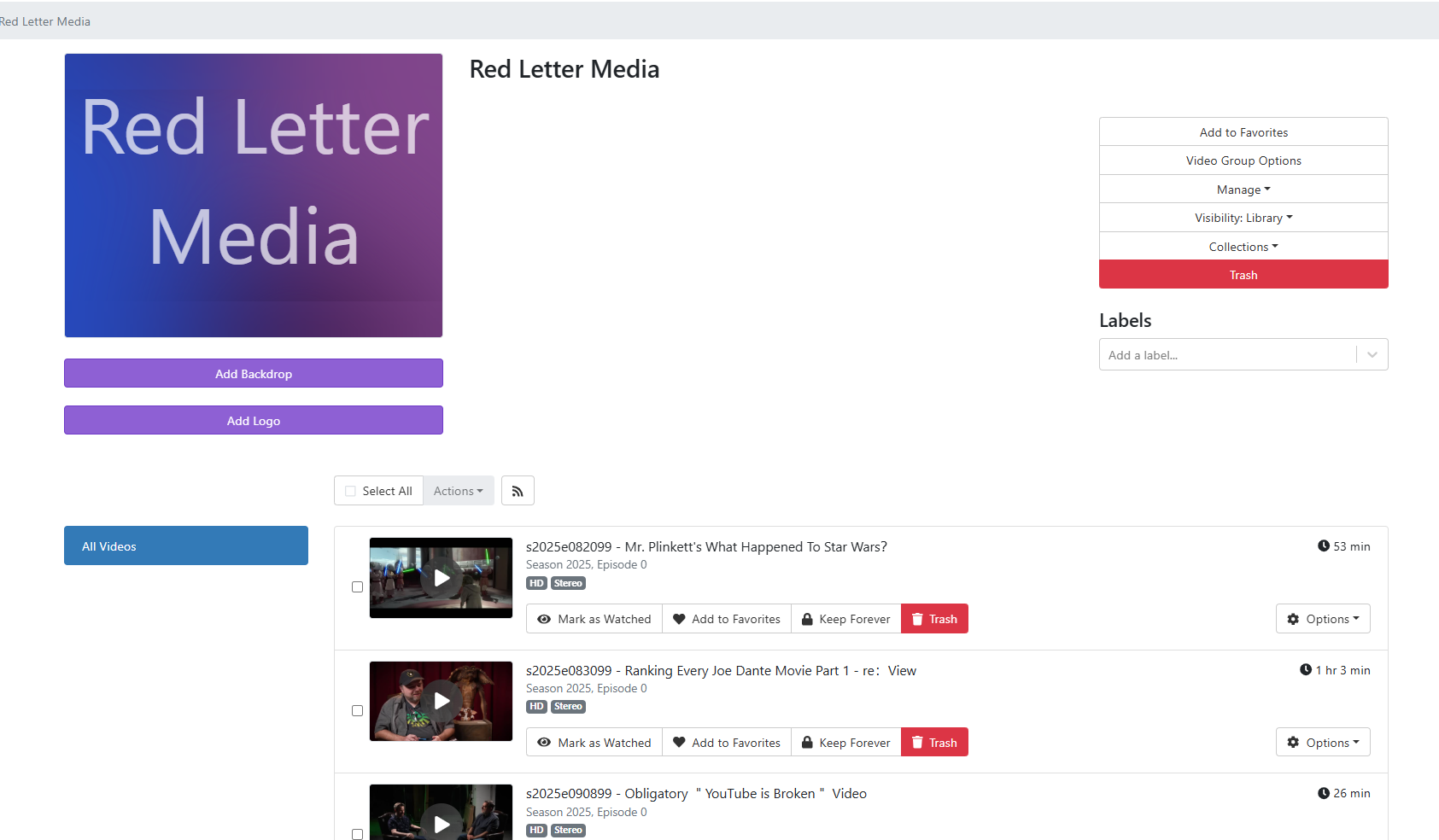This screenshot has height=840, width=1439.
Task: Play the Mr. Plinkett's Star Wars video thumbnail
Action: coord(441,578)
